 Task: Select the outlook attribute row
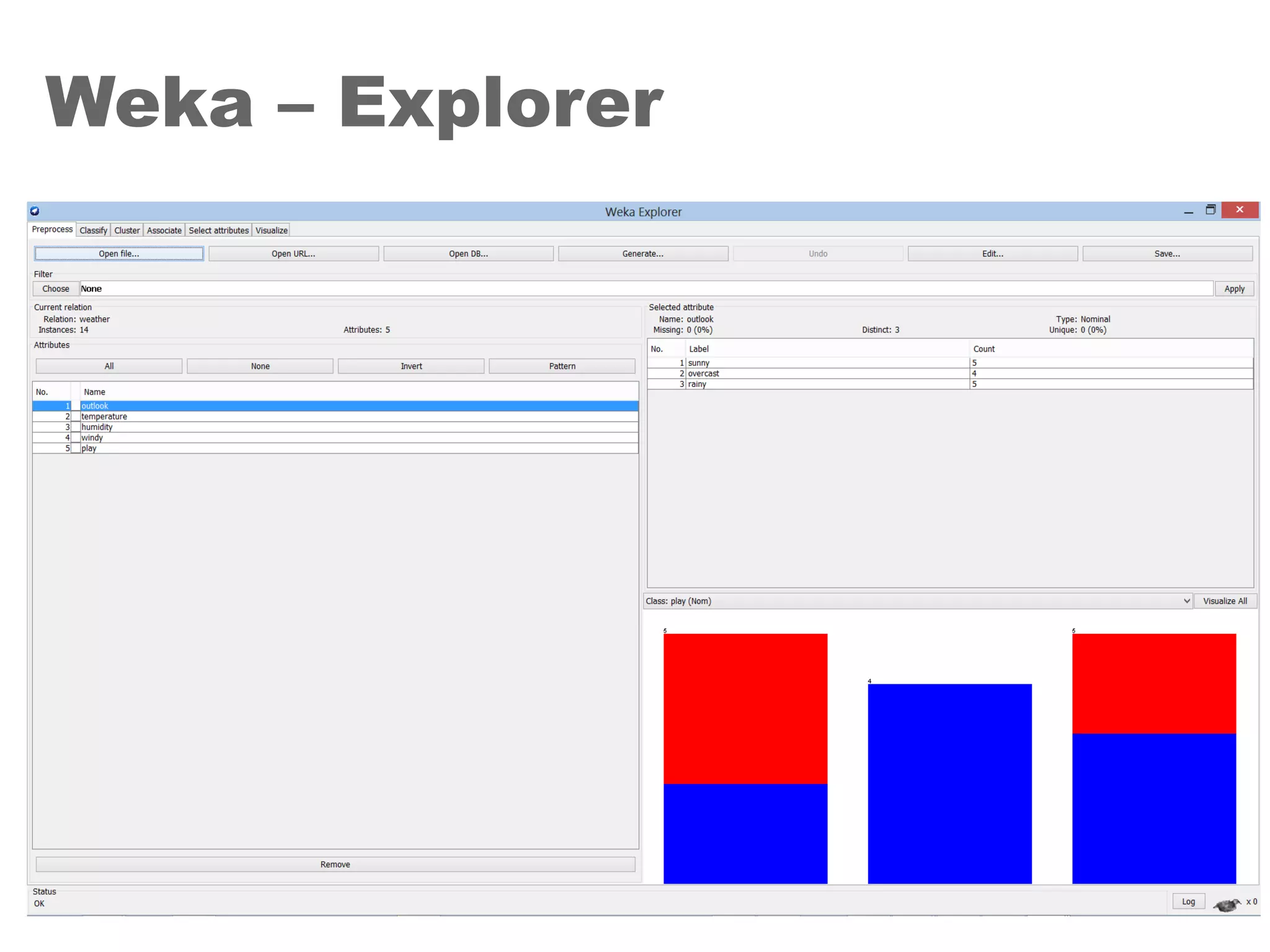[x=335, y=406]
